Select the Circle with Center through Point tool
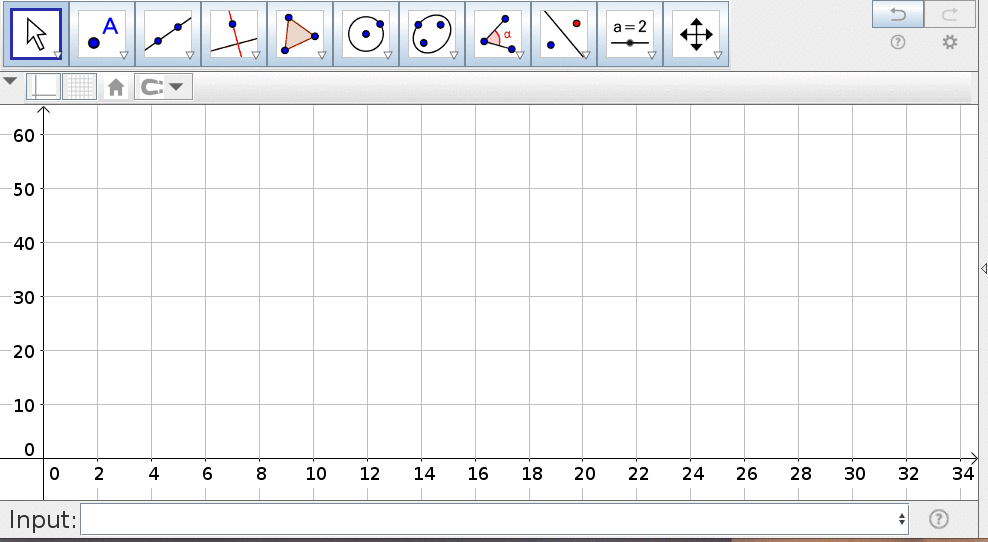The image size is (988, 542). tap(366, 33)
